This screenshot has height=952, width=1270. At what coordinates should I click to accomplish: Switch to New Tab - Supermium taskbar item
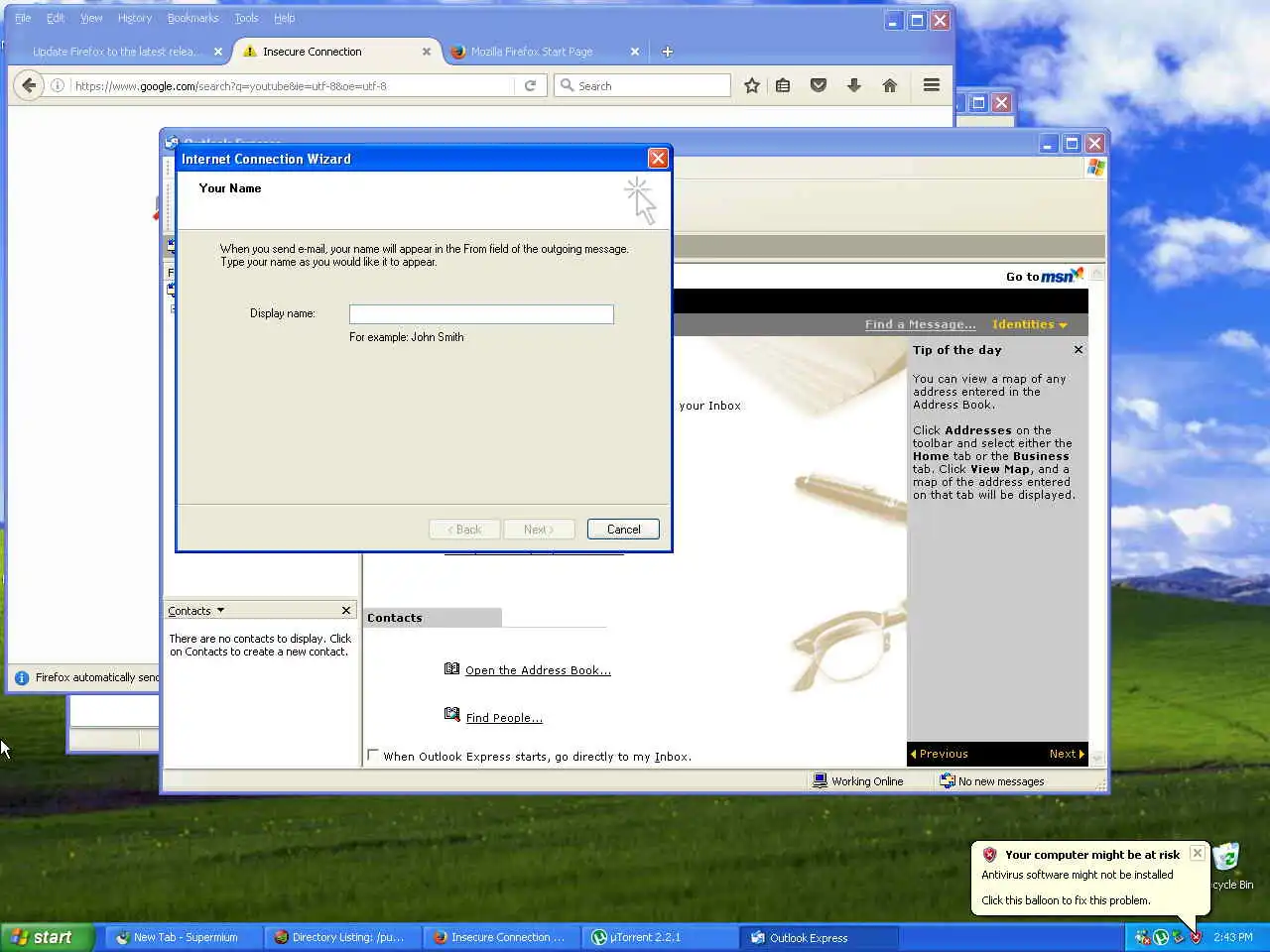tap(185, 937)
